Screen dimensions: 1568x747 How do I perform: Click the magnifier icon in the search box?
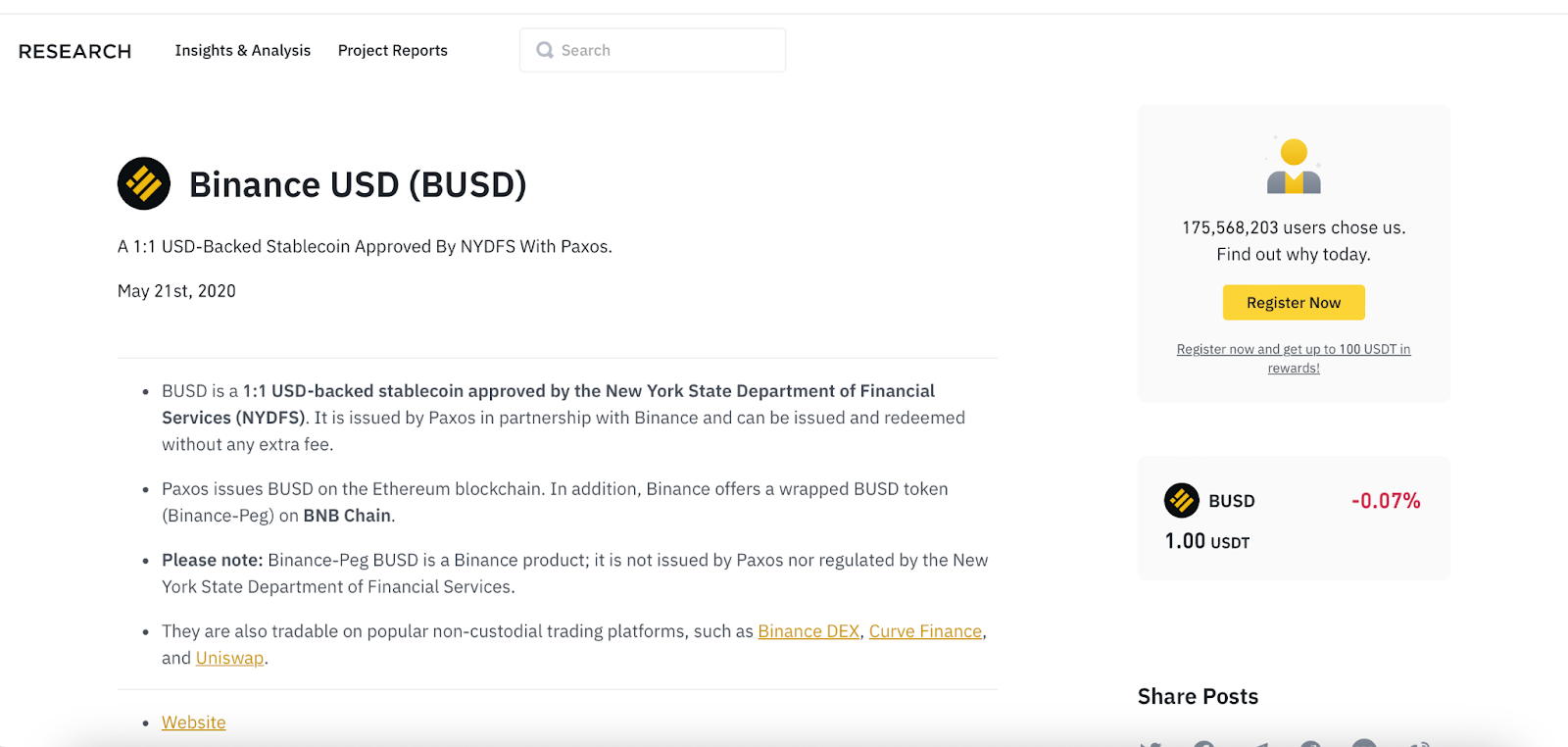pos(545,50)
